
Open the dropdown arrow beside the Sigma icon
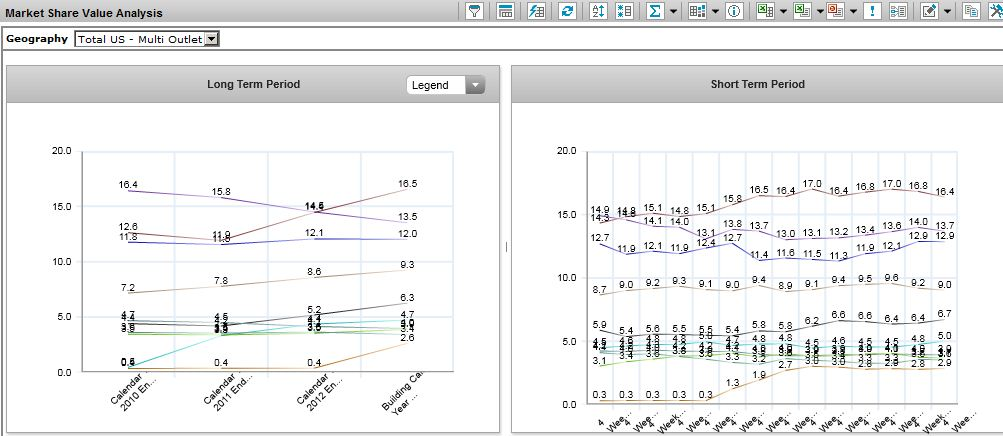(x=674, y=12)
